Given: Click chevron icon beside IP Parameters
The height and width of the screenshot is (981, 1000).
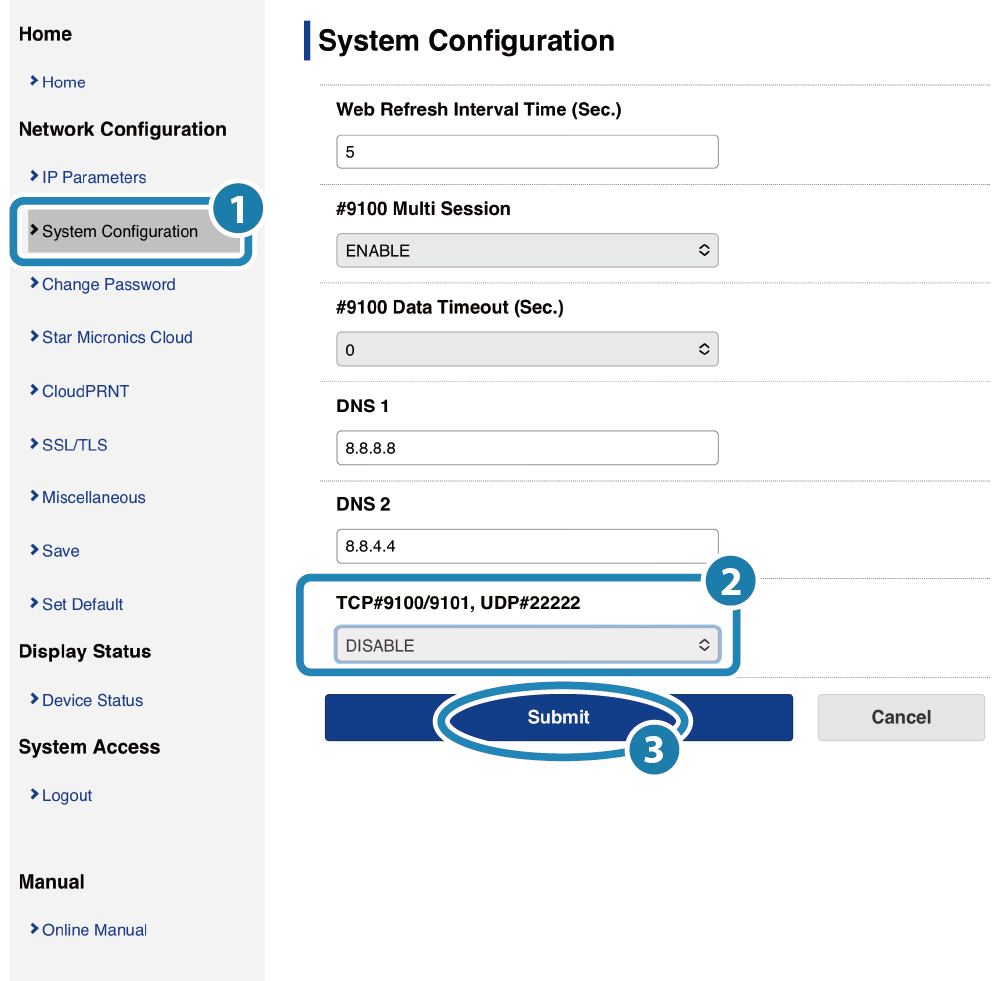Looking at the screenshot, I should tap(34, 175).
